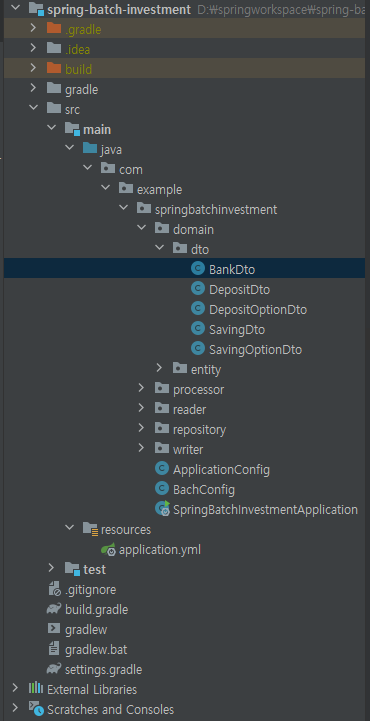Click the main source module folder icon
Image resolution: width=370 pixels, height=721 pixels.
(x=72, y=129)
